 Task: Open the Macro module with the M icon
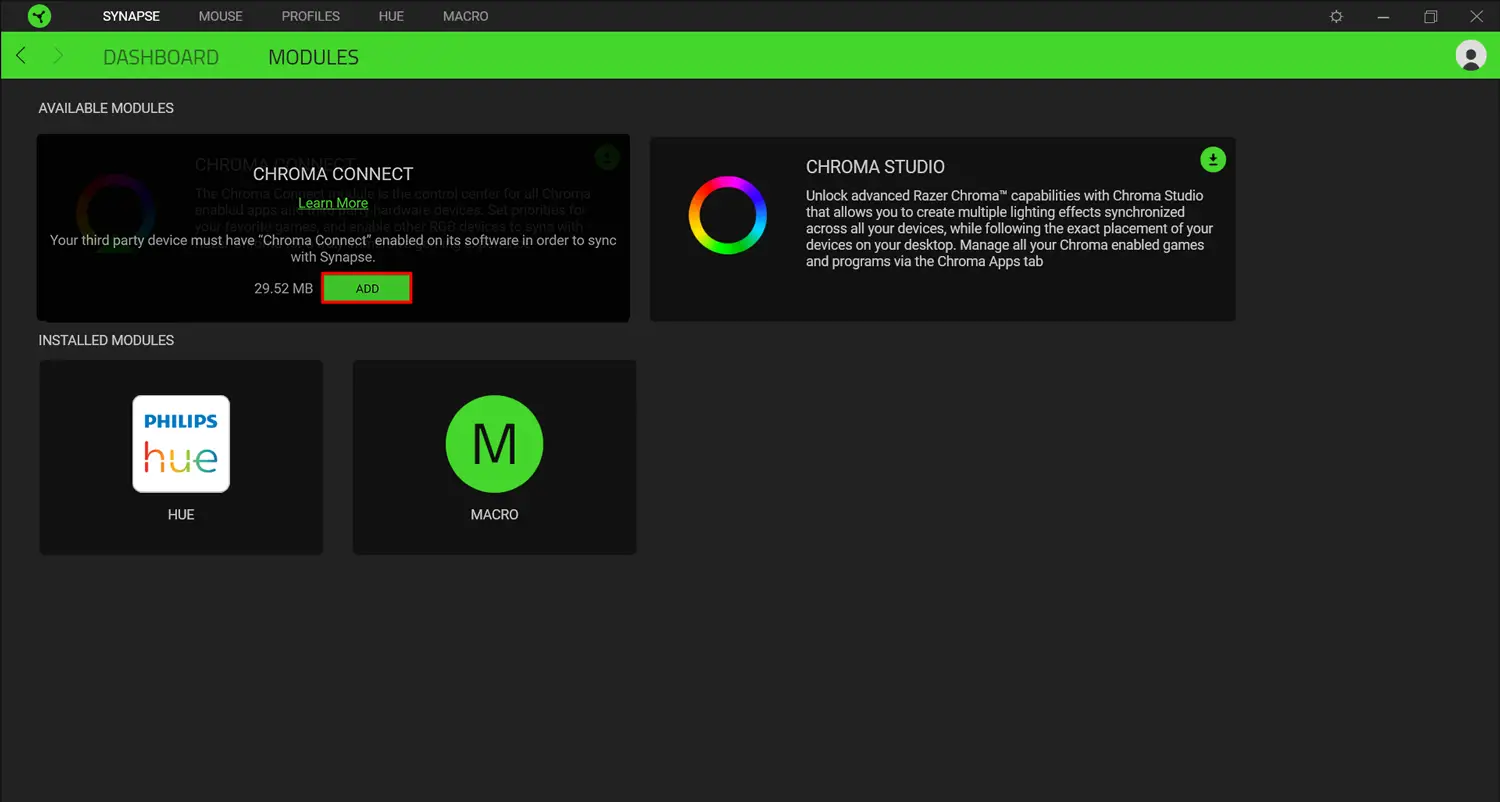(x=494, y=444)
